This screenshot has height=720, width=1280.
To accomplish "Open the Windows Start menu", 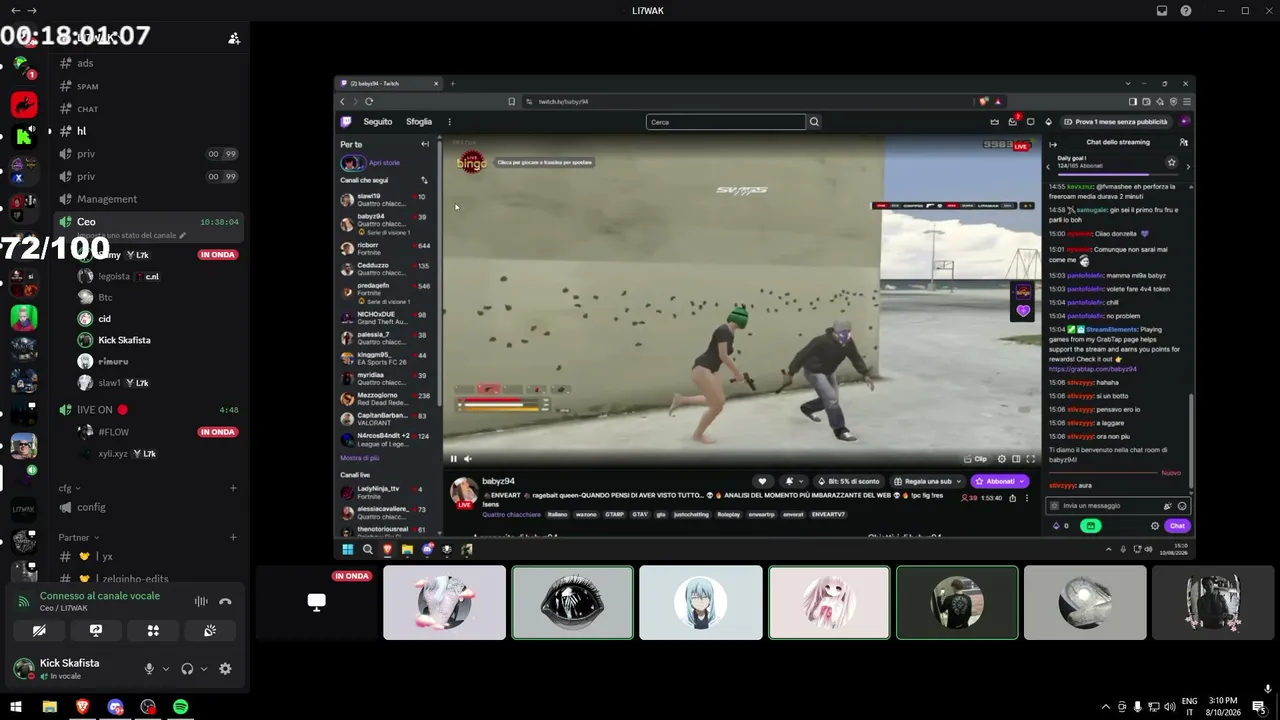I will [16, 707].
